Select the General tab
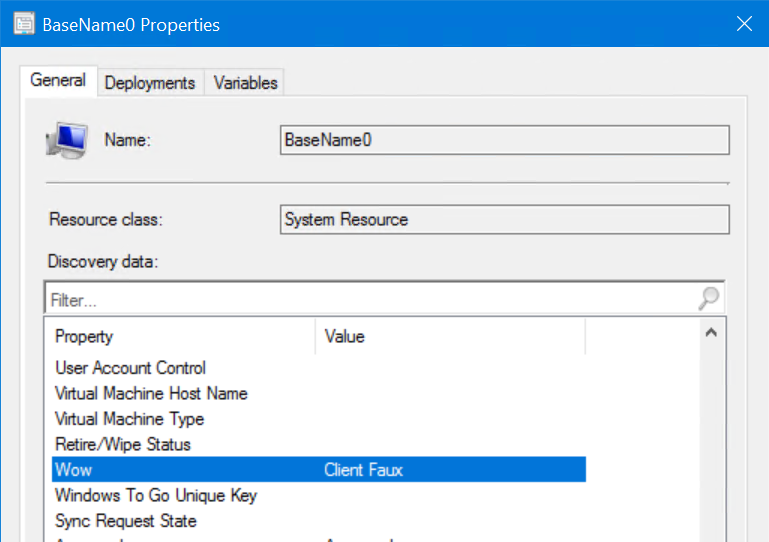Image resolution: width=769 pixels, height=542 pixels. (x=58, y=81)
